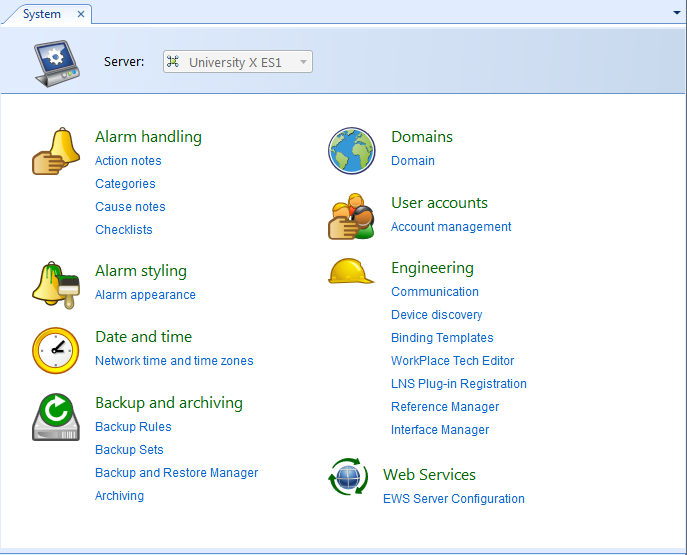Click the Web Services globe arrows icon
The image size is (687, 555).
point(348,476)
